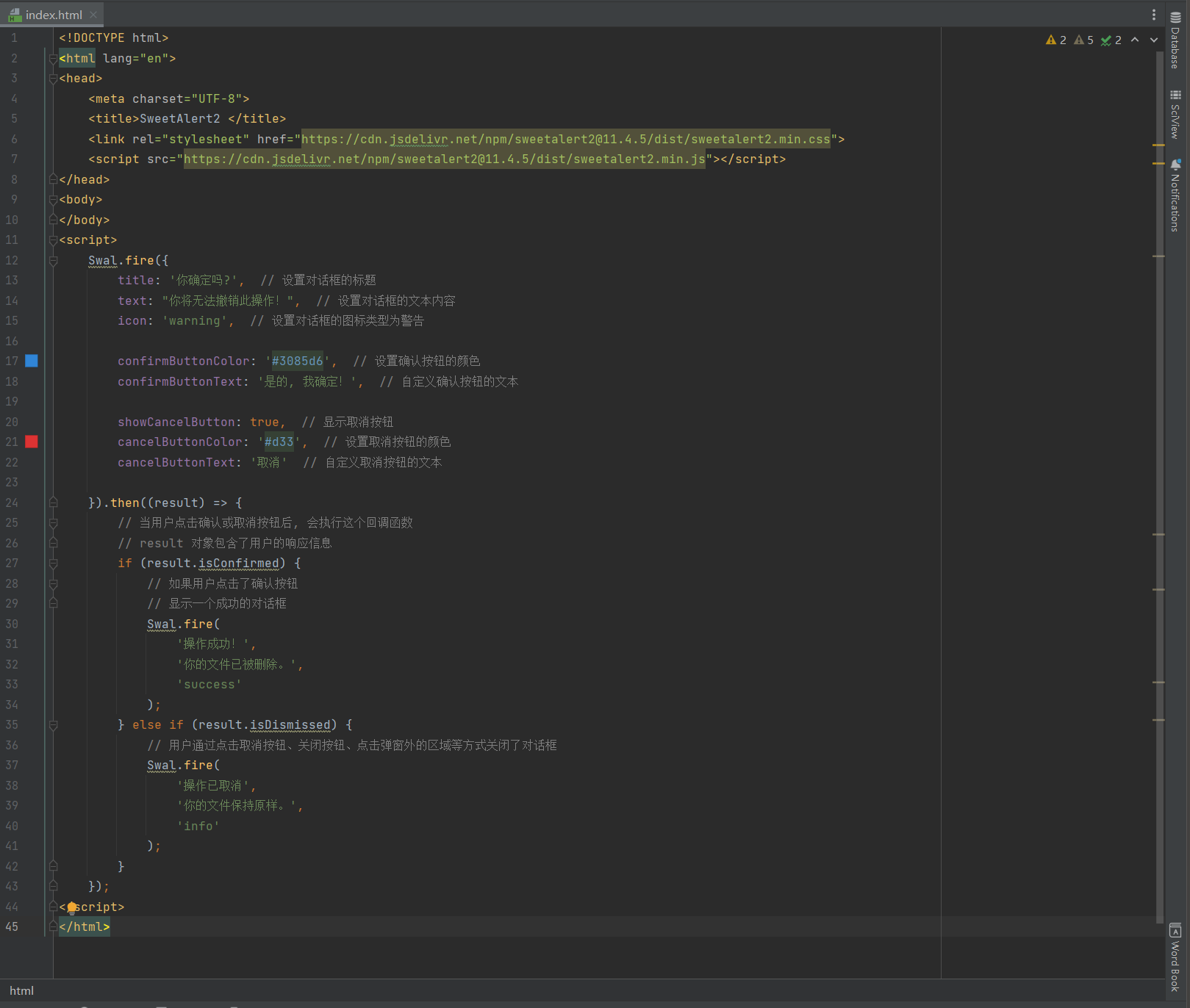Click the intention lightbulb on line 44
1190x1008 pixels.
[x=72, y=907]
